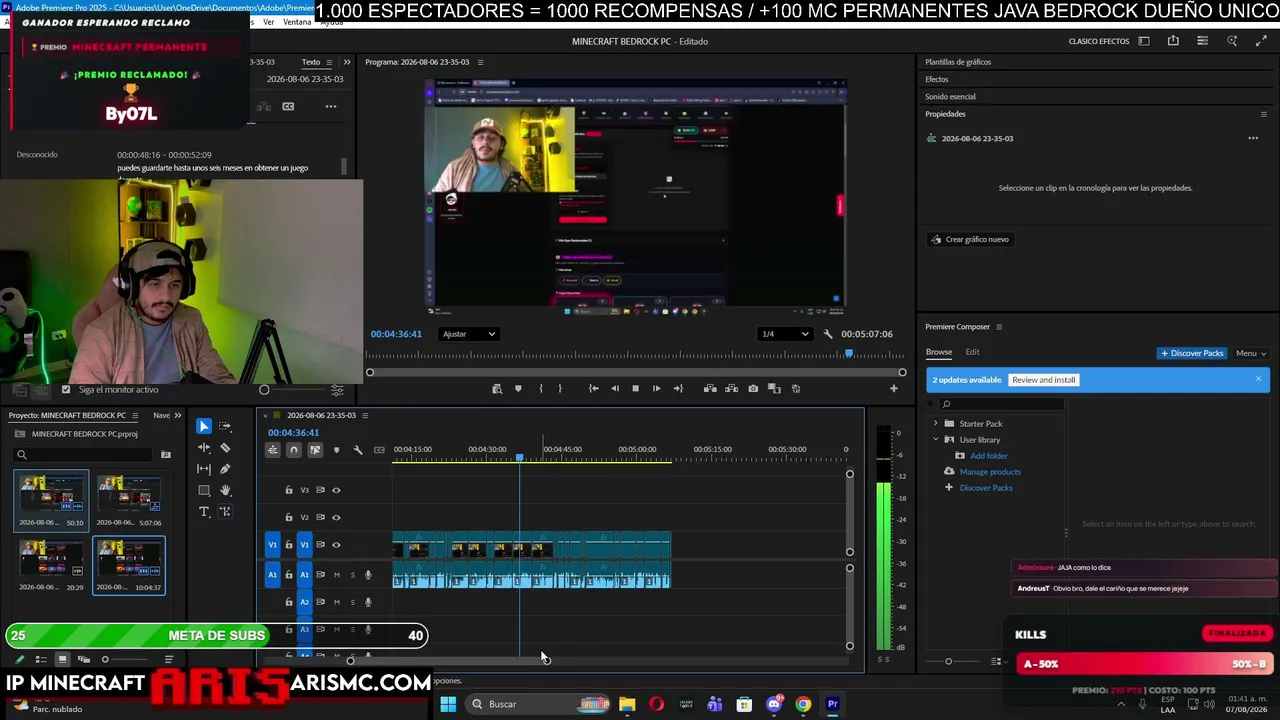Go to Out point
Viewport: 1280px width, 720px height.
tap(678, 389)
